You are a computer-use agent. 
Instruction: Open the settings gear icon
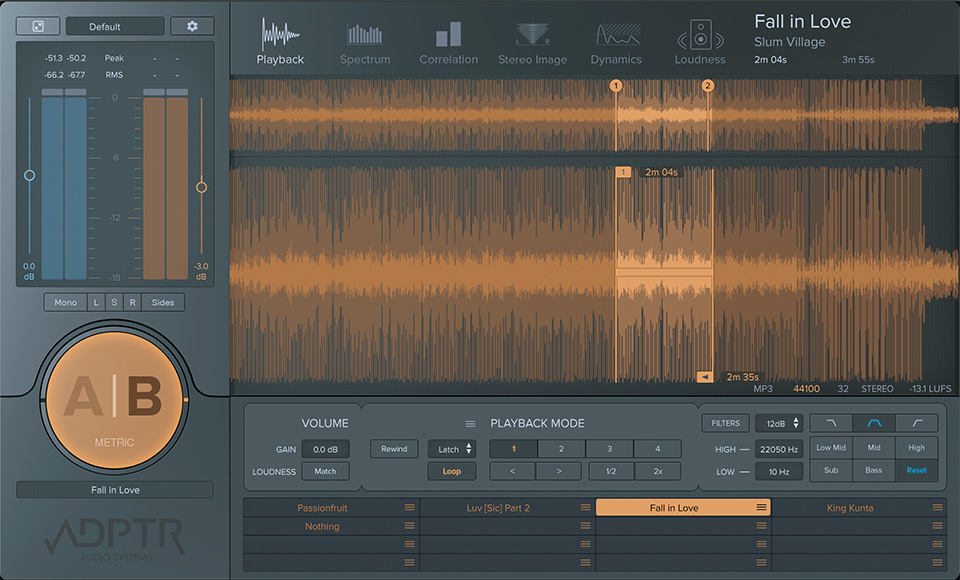point(192,26)
